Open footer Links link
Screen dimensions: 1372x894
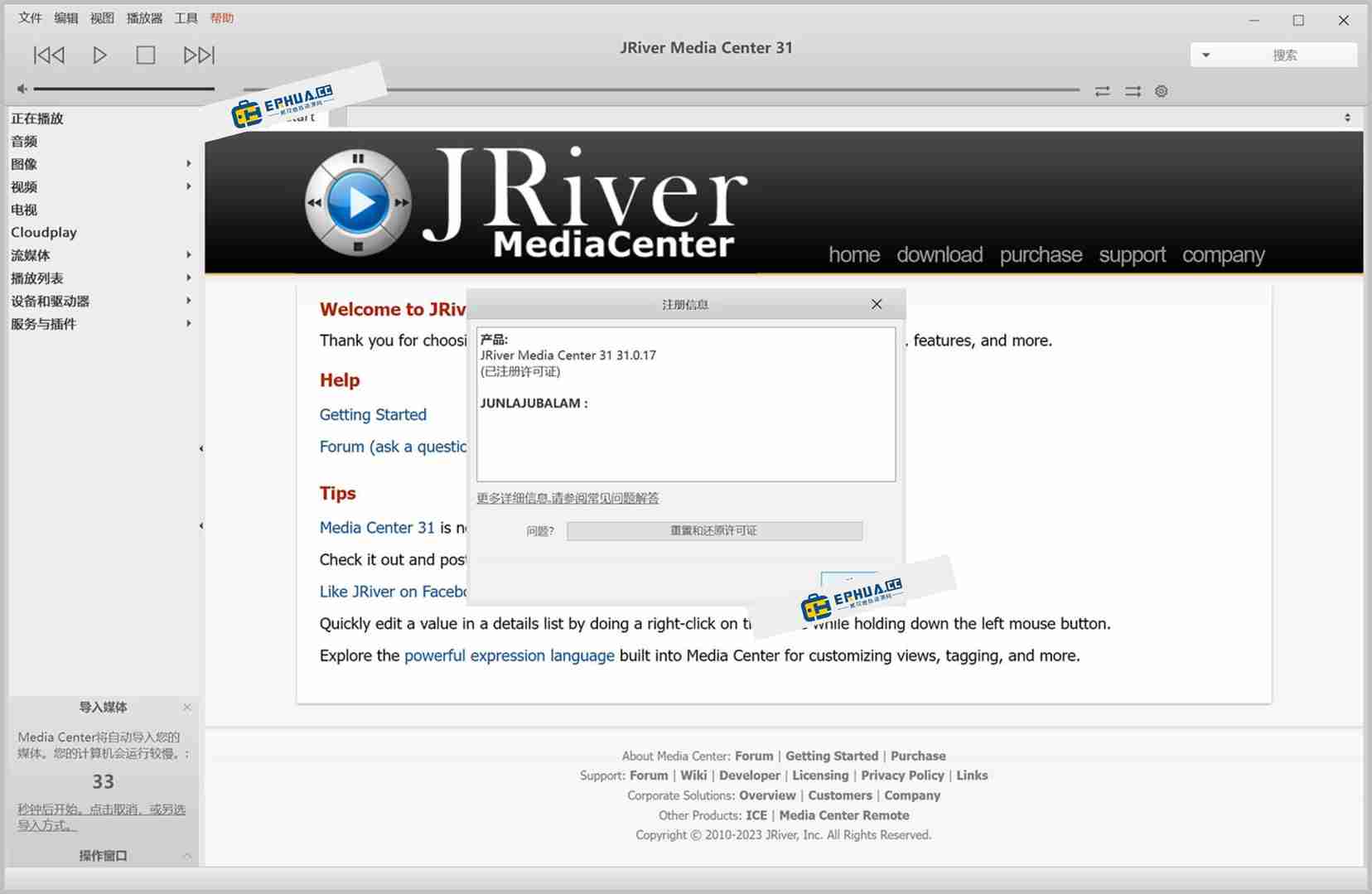[x=972, y=776]
